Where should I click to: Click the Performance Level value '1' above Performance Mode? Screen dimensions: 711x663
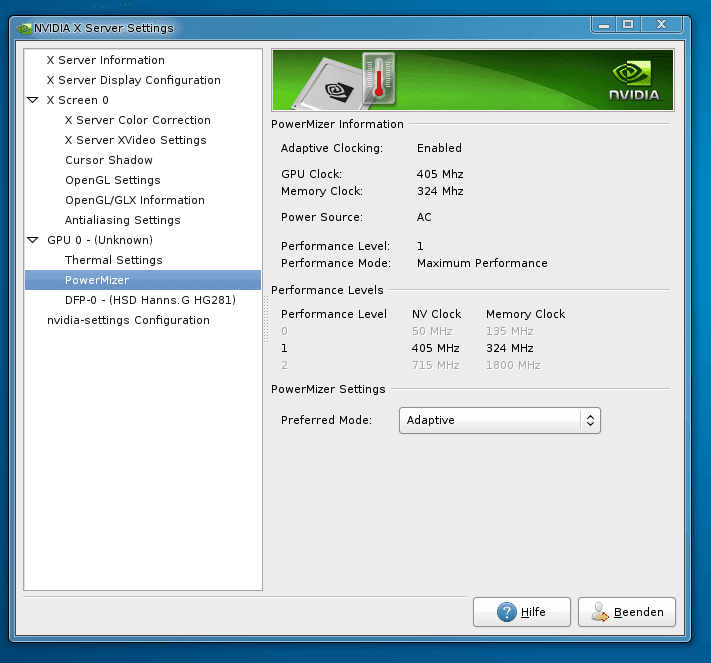(x=420, y=246)
